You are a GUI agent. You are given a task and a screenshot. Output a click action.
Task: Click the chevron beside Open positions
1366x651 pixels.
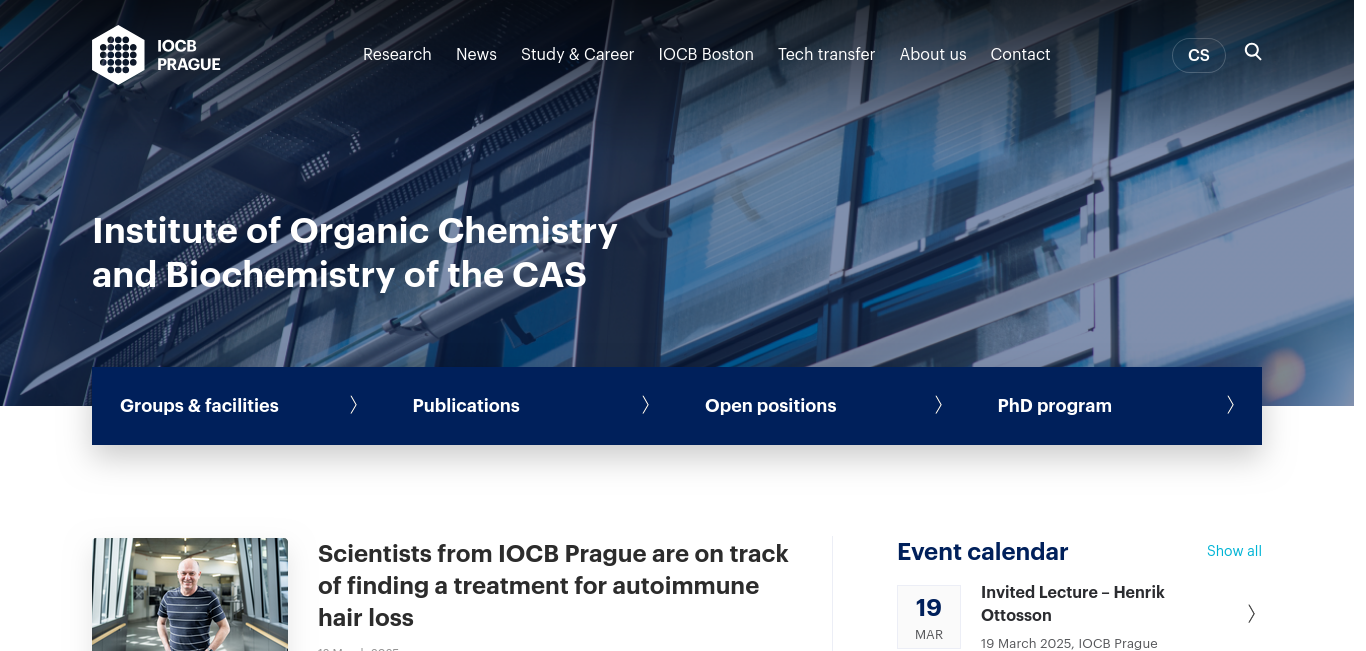pos(938,405)
